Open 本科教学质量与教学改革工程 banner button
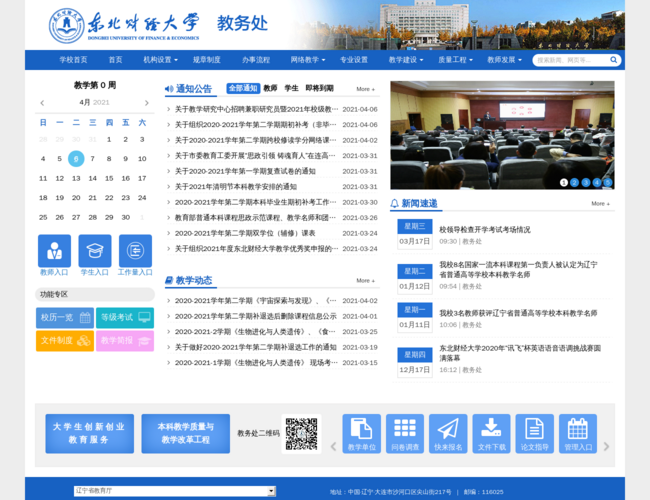This screenshot has height=500, width=650. pos(186,433)
